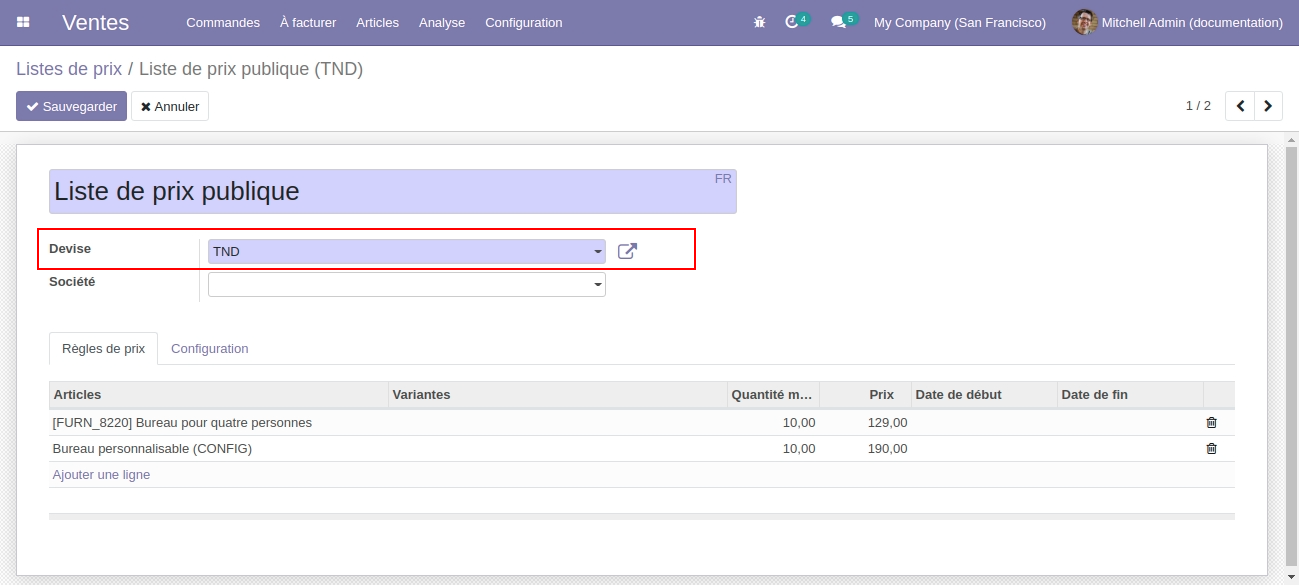Expand the Société company dropdown
The height and width of the screenshot is (585, 1299).
598,285
